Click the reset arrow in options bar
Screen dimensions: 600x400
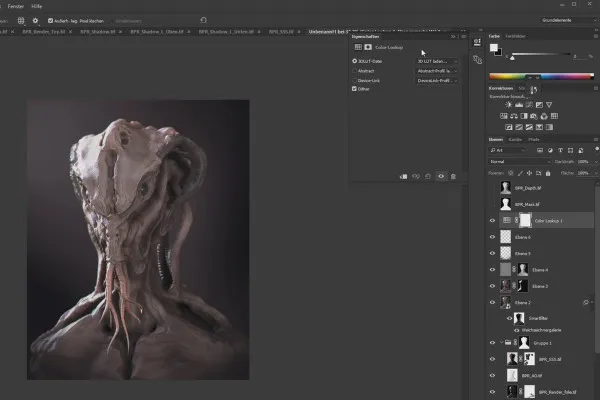204,20
